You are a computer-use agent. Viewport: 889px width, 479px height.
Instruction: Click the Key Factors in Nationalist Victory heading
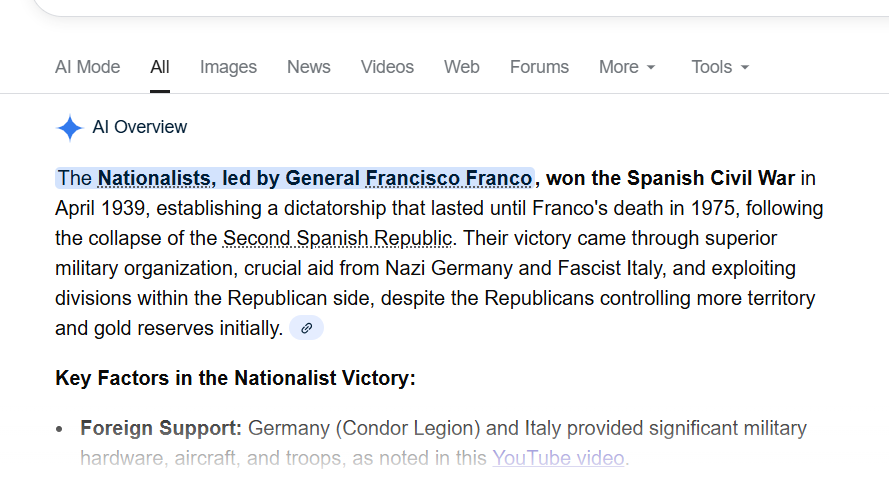coord(235,378)
